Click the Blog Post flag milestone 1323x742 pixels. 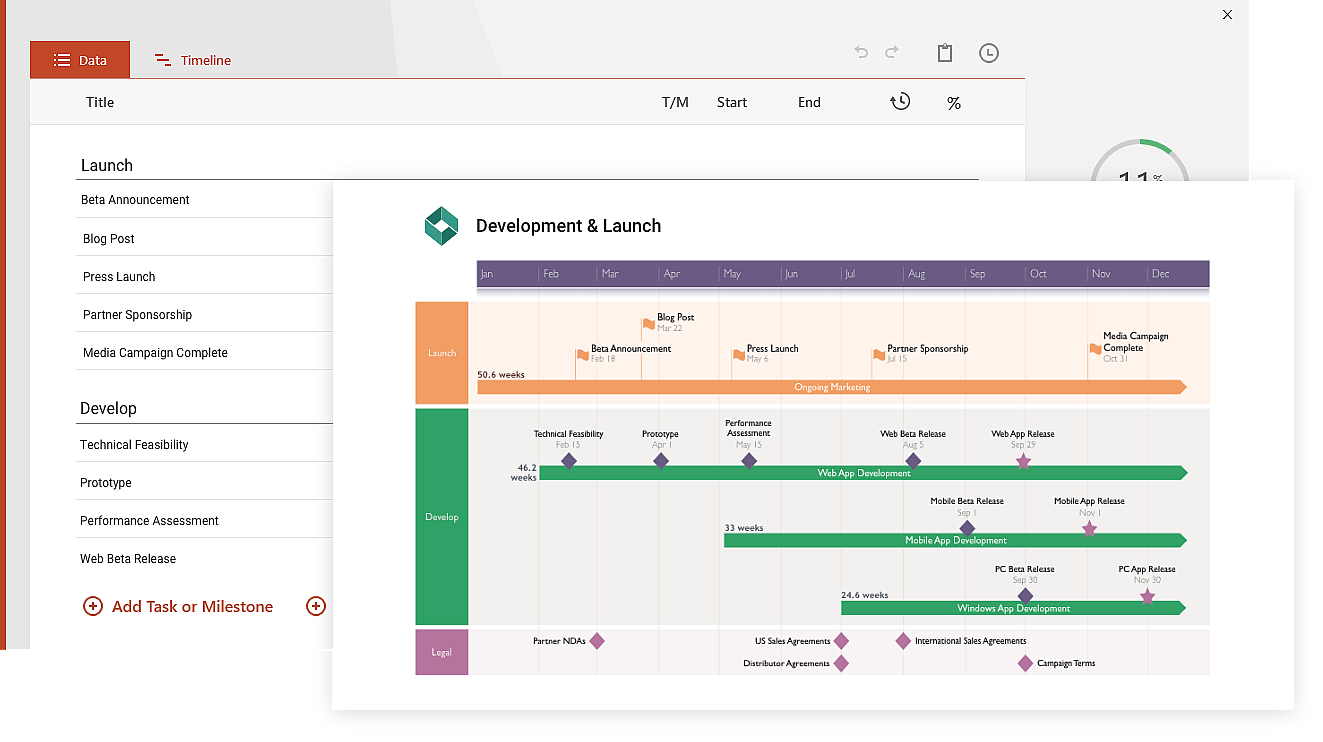click(649, 324)
